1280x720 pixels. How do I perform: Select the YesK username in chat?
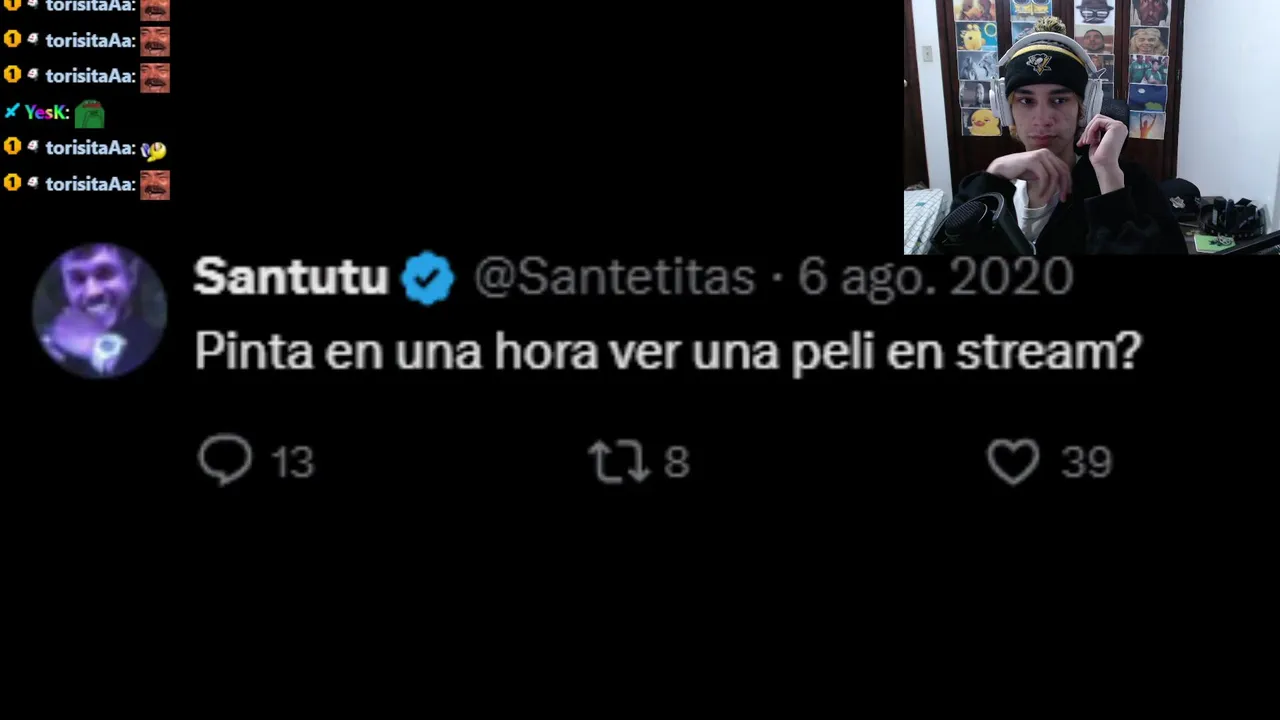point(47,112)
